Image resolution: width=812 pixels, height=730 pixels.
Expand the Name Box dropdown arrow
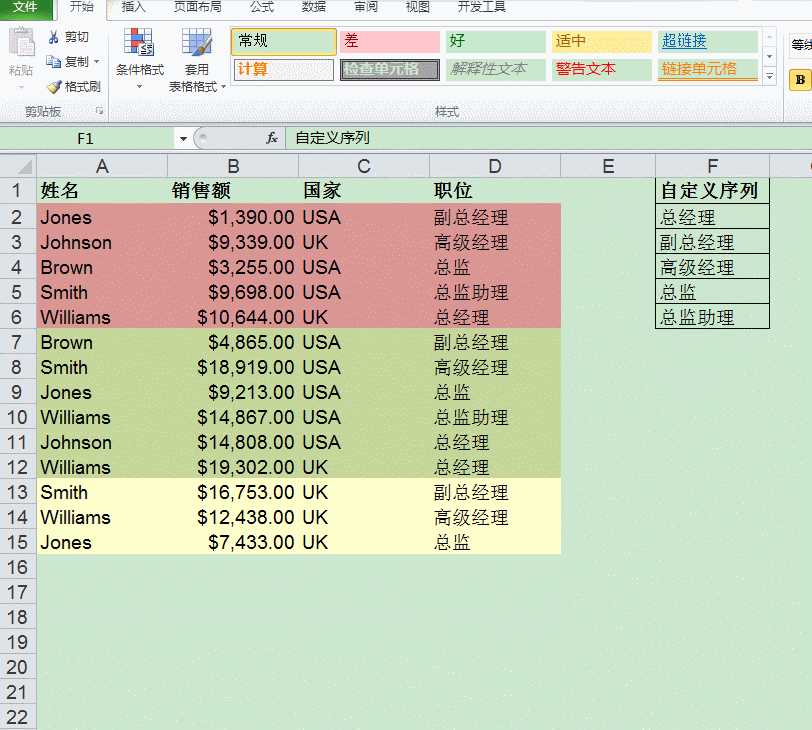click(182, 138)
